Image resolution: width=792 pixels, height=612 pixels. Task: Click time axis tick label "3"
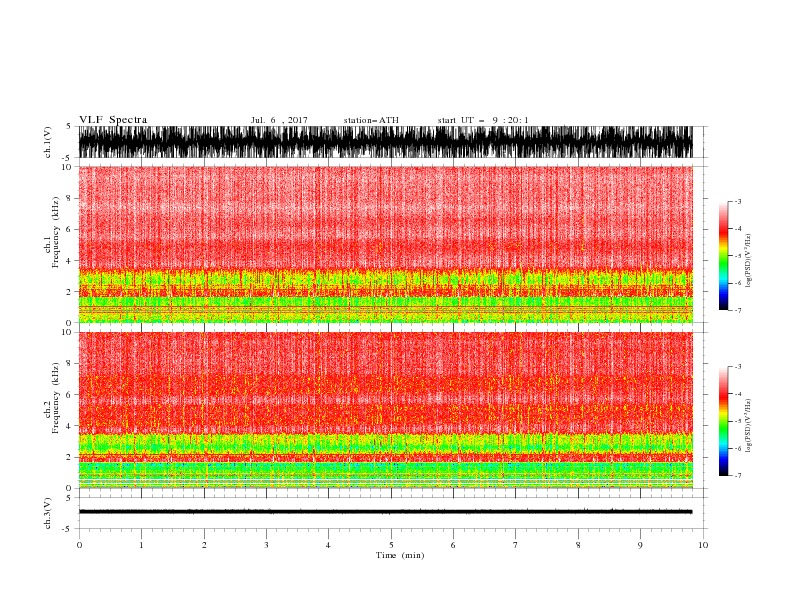[x=266, y=545]
